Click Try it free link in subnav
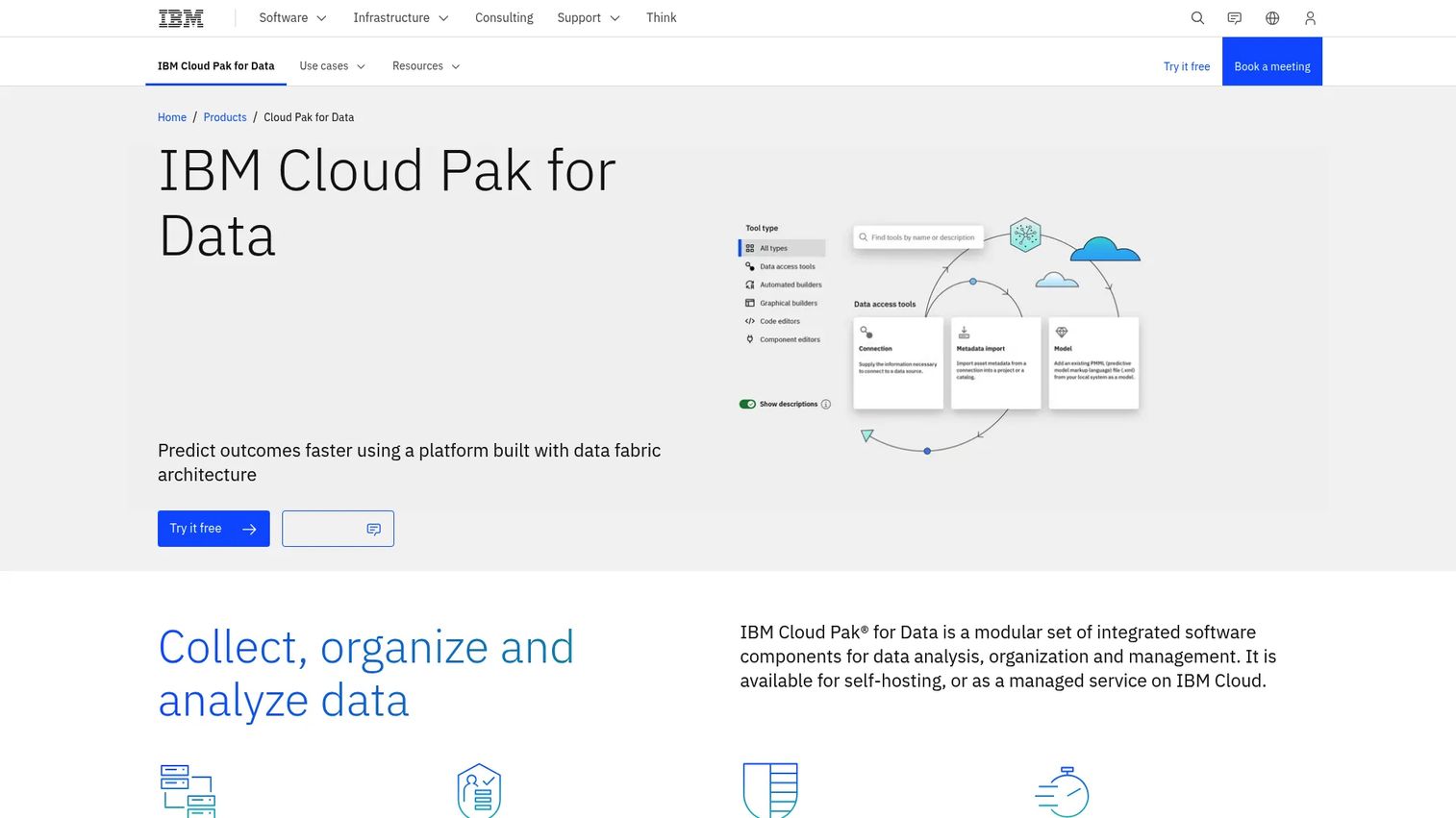Image resolution: width=1456 pixels, height=818 pixels. 1187,66
